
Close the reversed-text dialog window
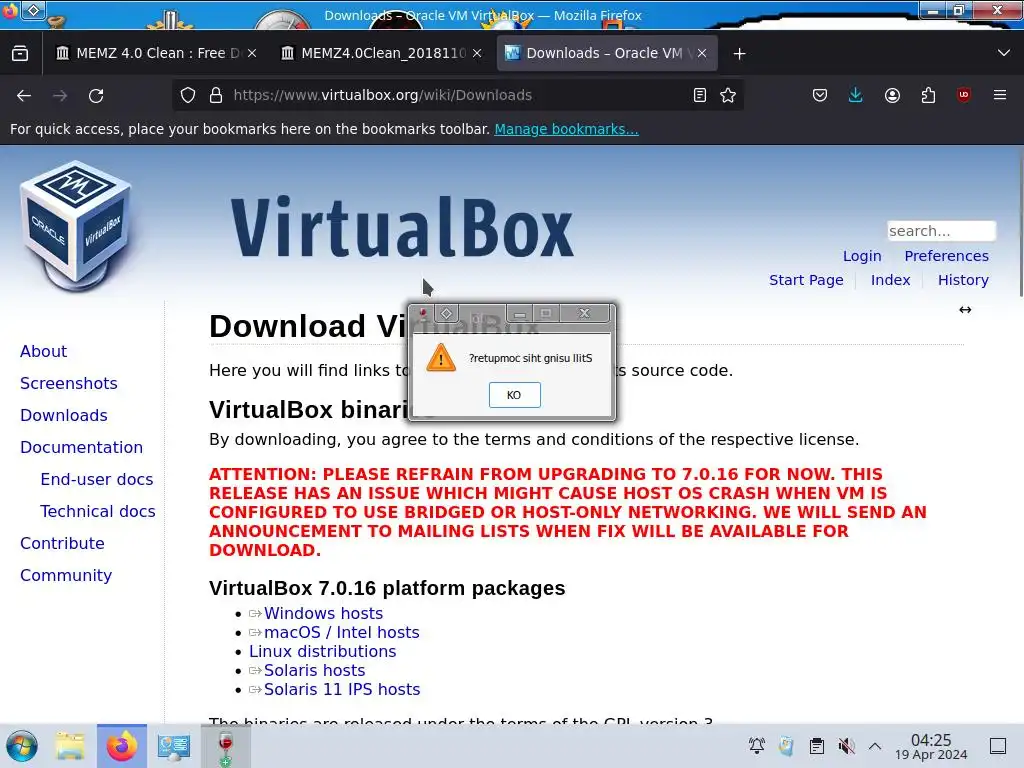point(584,313)
